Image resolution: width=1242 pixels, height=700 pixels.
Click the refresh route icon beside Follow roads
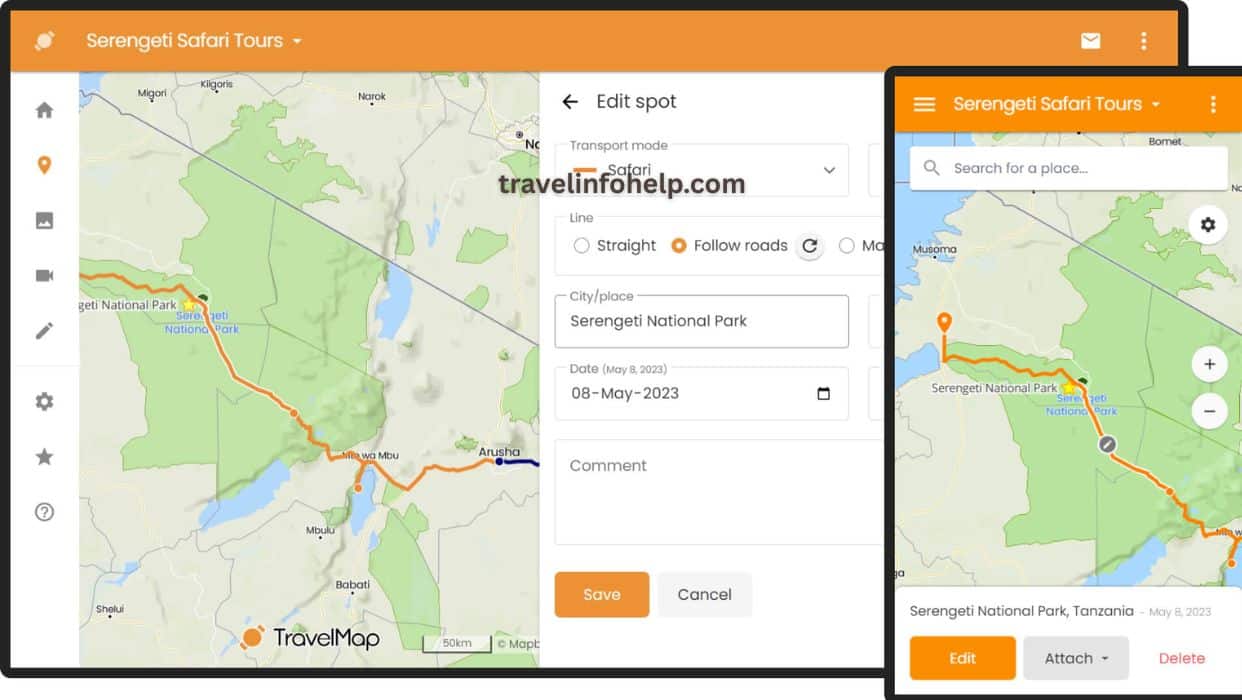tap(809, 246)
